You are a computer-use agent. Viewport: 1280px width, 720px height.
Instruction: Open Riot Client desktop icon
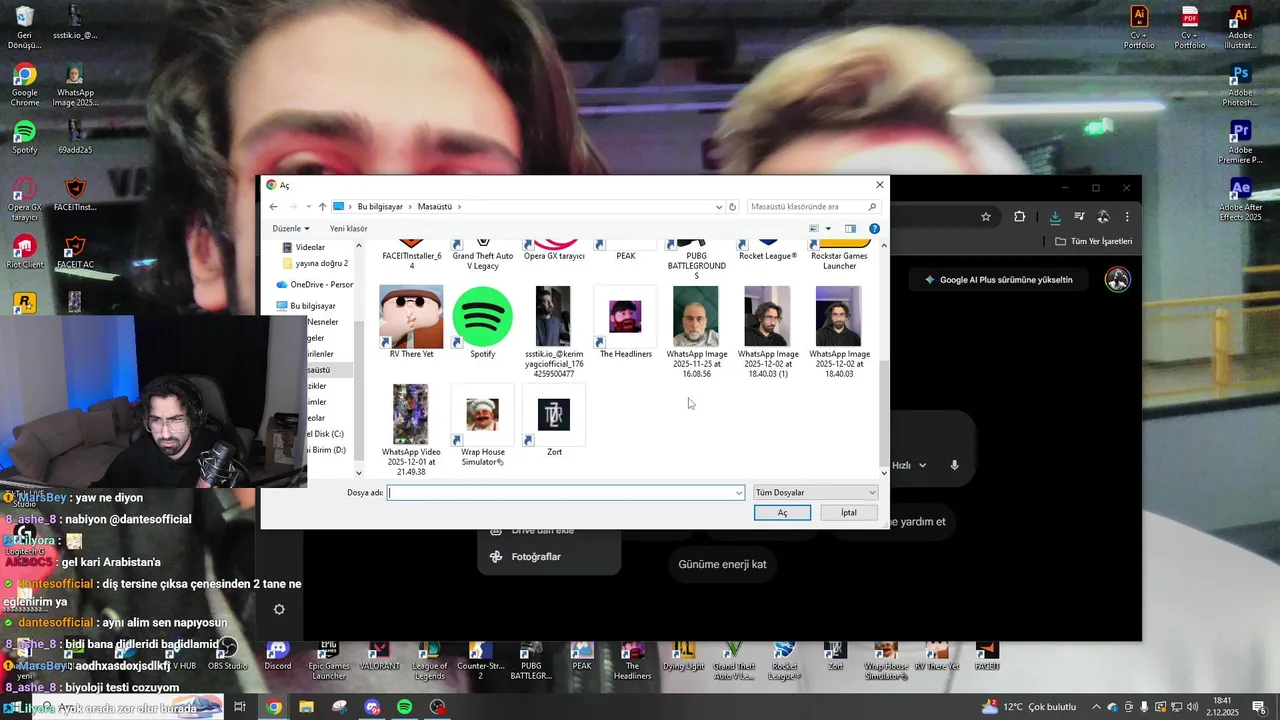pos(25,252)
